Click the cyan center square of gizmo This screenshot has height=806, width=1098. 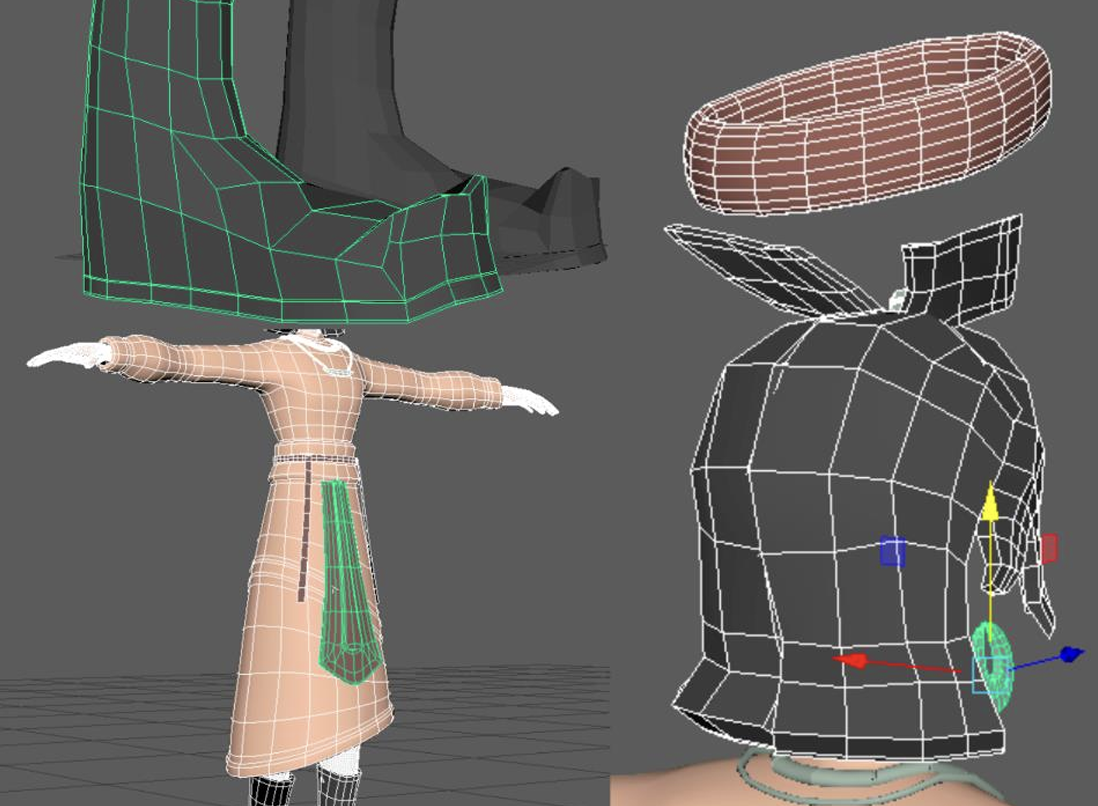pos(991,673)
